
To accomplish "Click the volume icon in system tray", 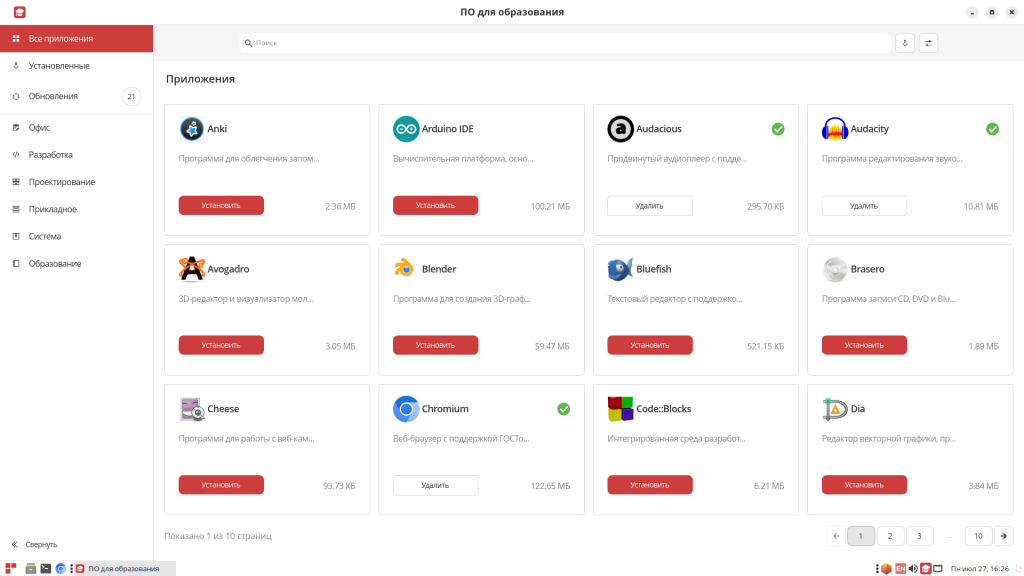I will tap(913, 568).
